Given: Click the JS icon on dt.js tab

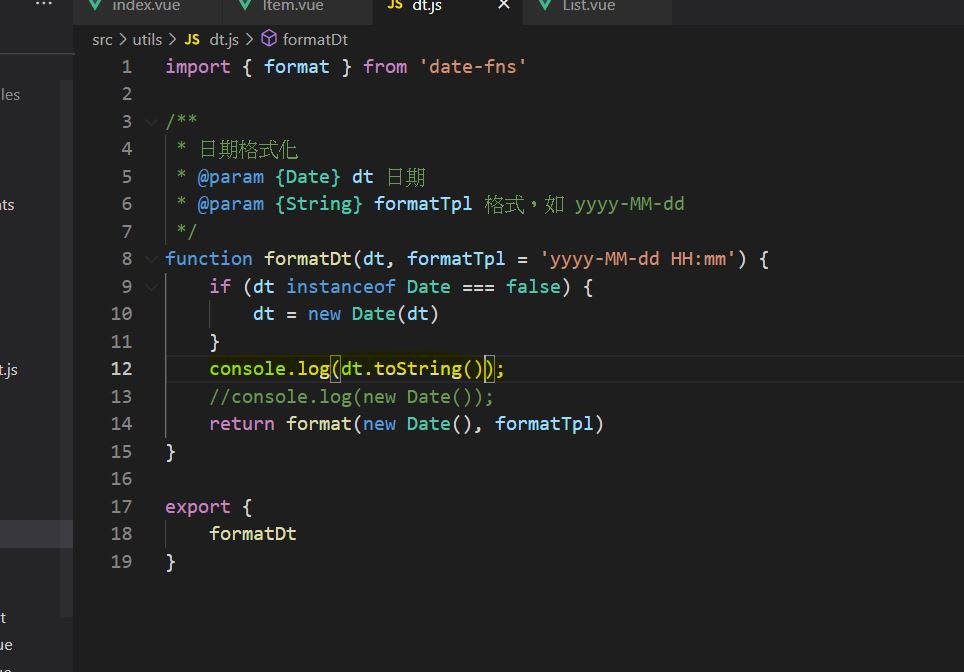Looking at the screenshot, I should point(395,6).
